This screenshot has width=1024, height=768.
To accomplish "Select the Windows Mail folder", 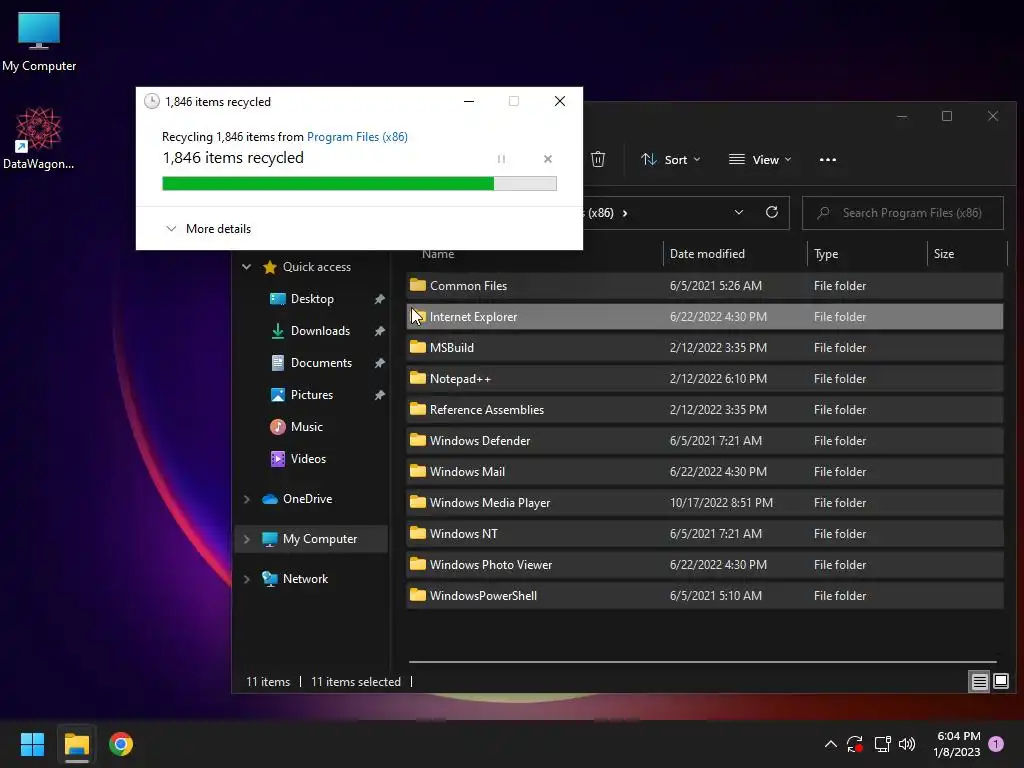I will 705,472.
